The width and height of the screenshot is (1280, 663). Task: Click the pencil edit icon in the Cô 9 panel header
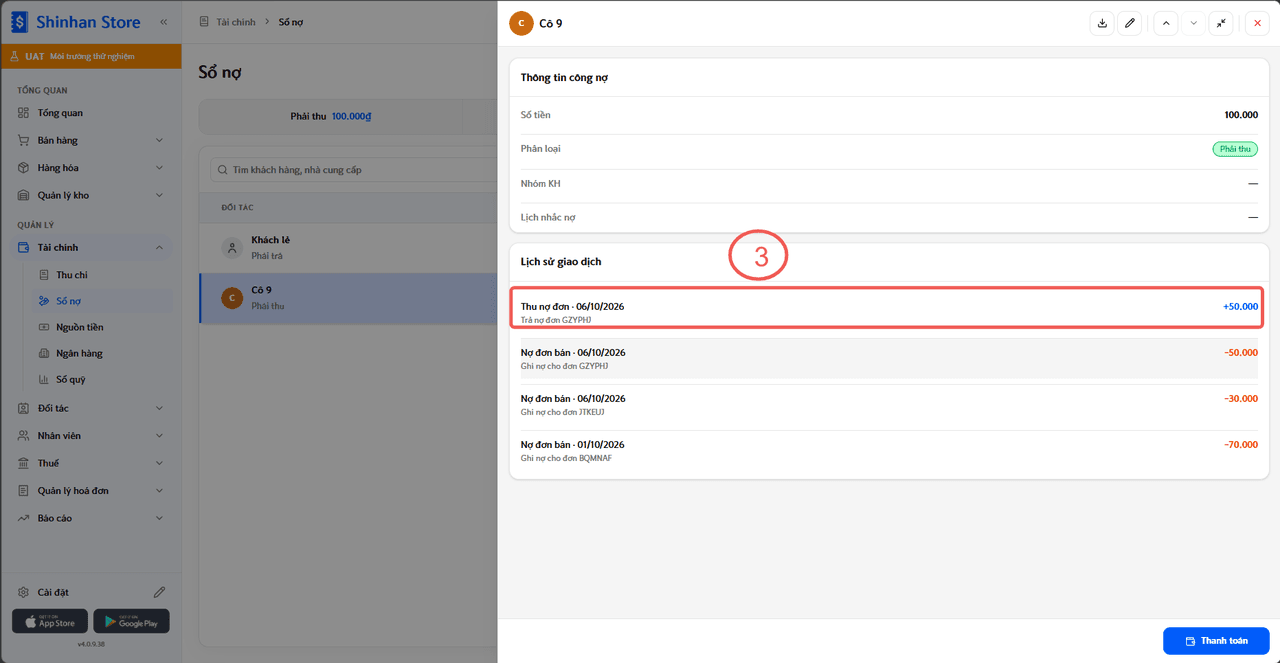click(1129, 23)
